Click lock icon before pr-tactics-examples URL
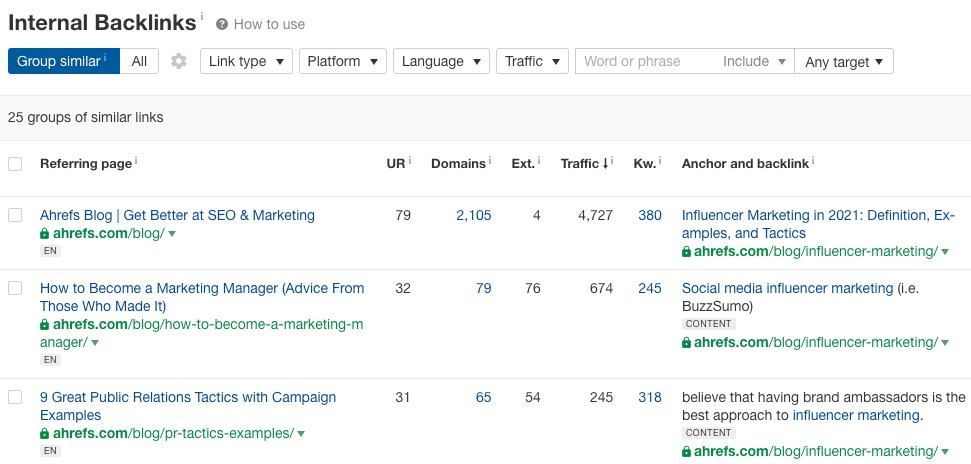 (x=44, y=434)
